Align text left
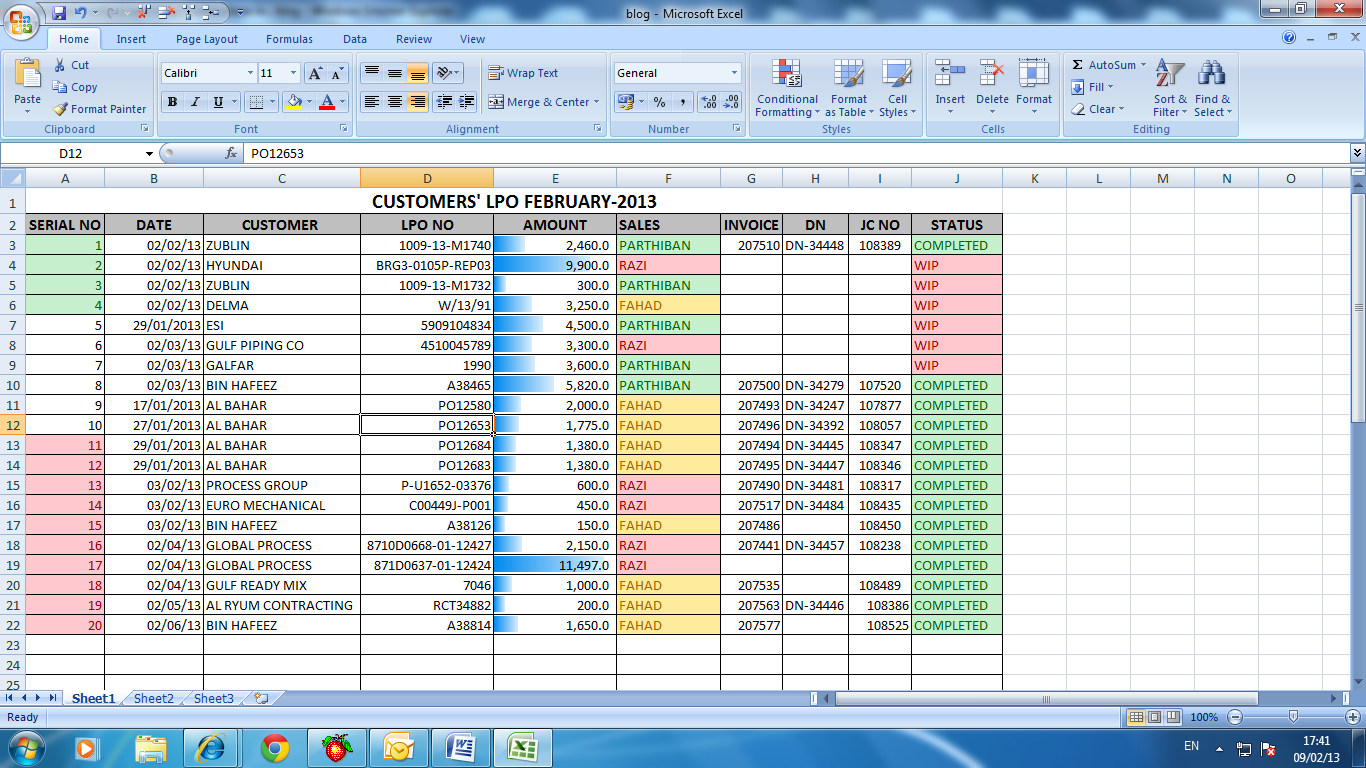This screenshot has width=1366, height=768. (371, 102)
